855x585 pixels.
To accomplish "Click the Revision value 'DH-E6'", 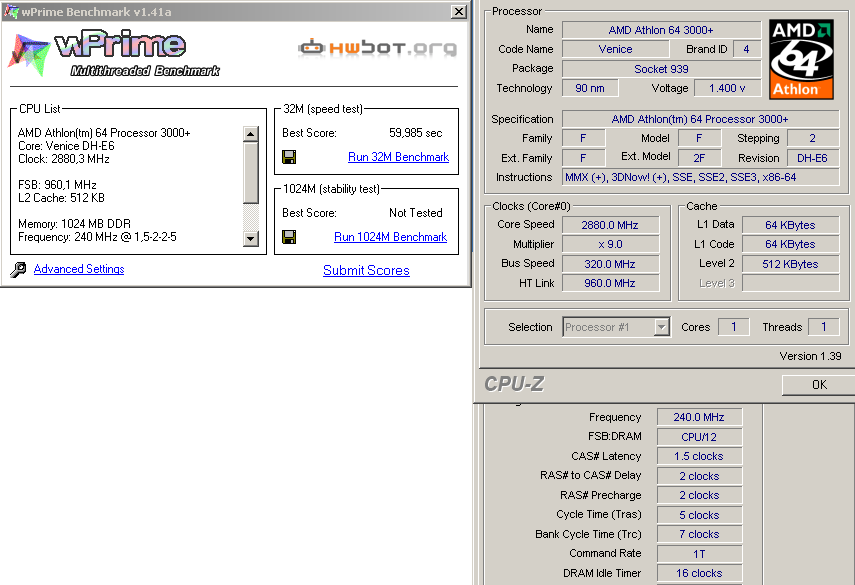I will click(x=812, y=158).
